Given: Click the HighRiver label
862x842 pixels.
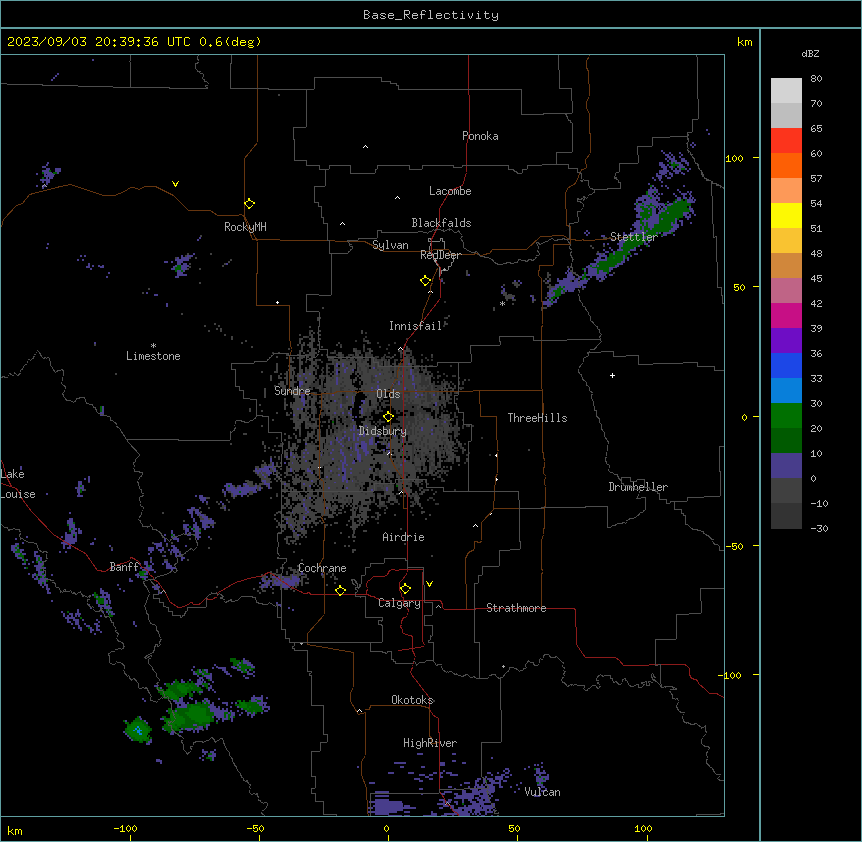Looking at the screenshot, I should coord(430,743).
